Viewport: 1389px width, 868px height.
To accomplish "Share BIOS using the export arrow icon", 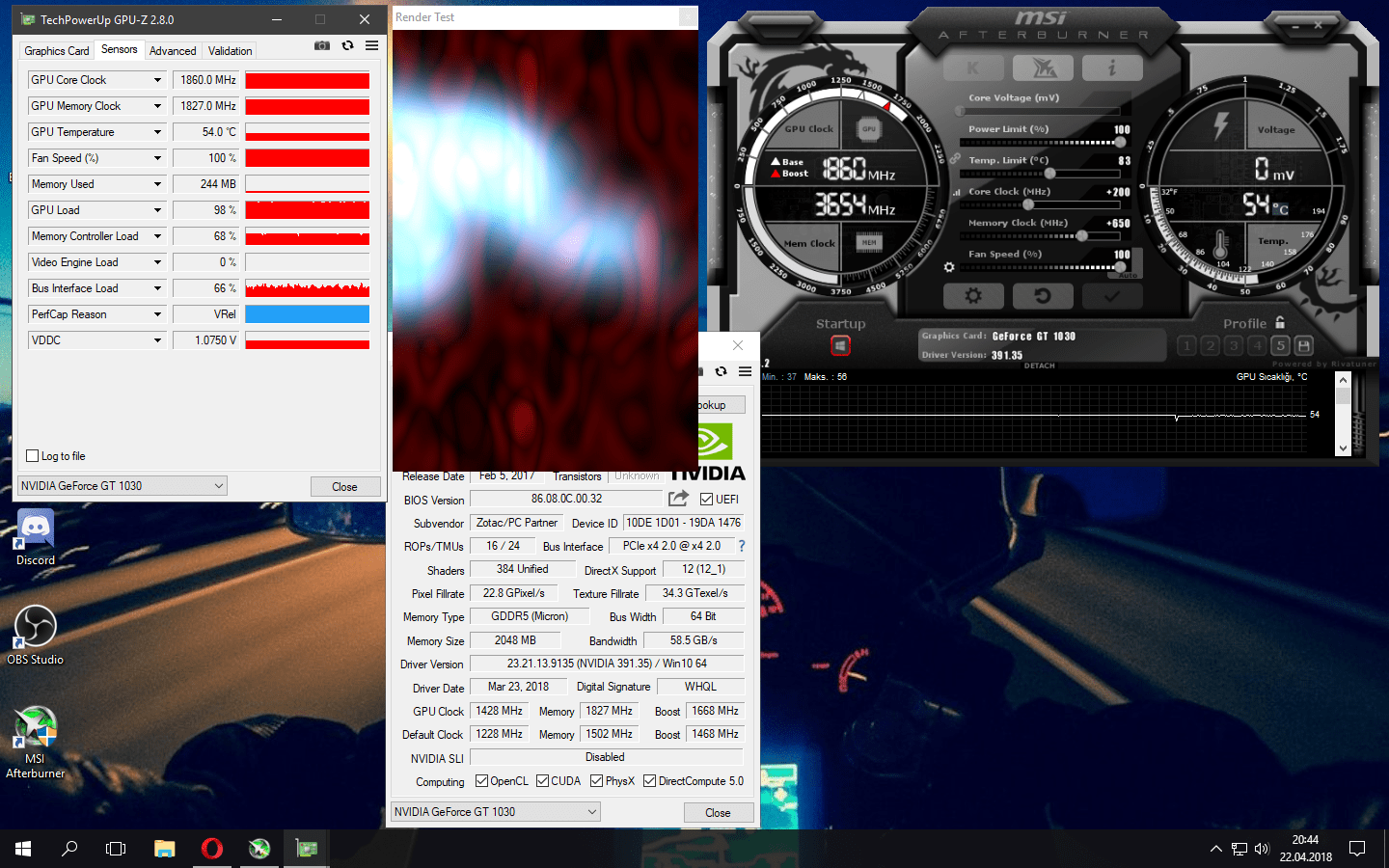I will tap(679, 498).
